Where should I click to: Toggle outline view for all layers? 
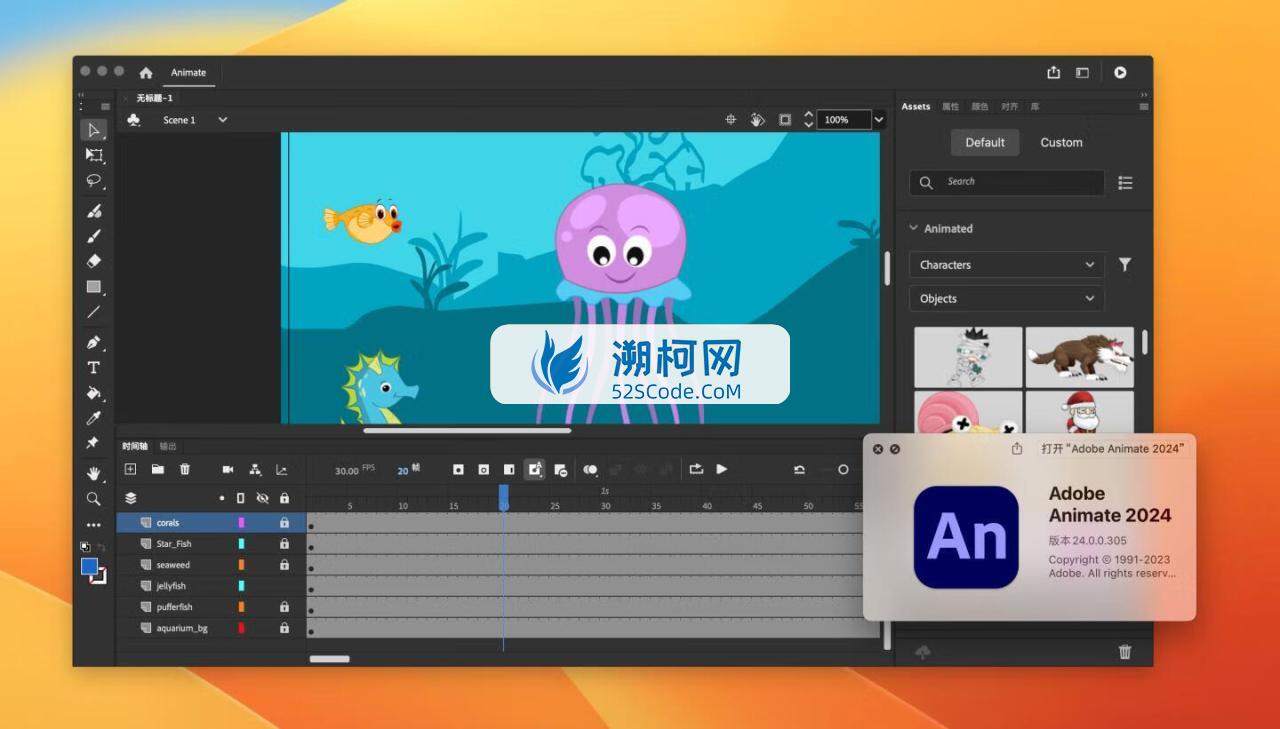coord(240,498)
